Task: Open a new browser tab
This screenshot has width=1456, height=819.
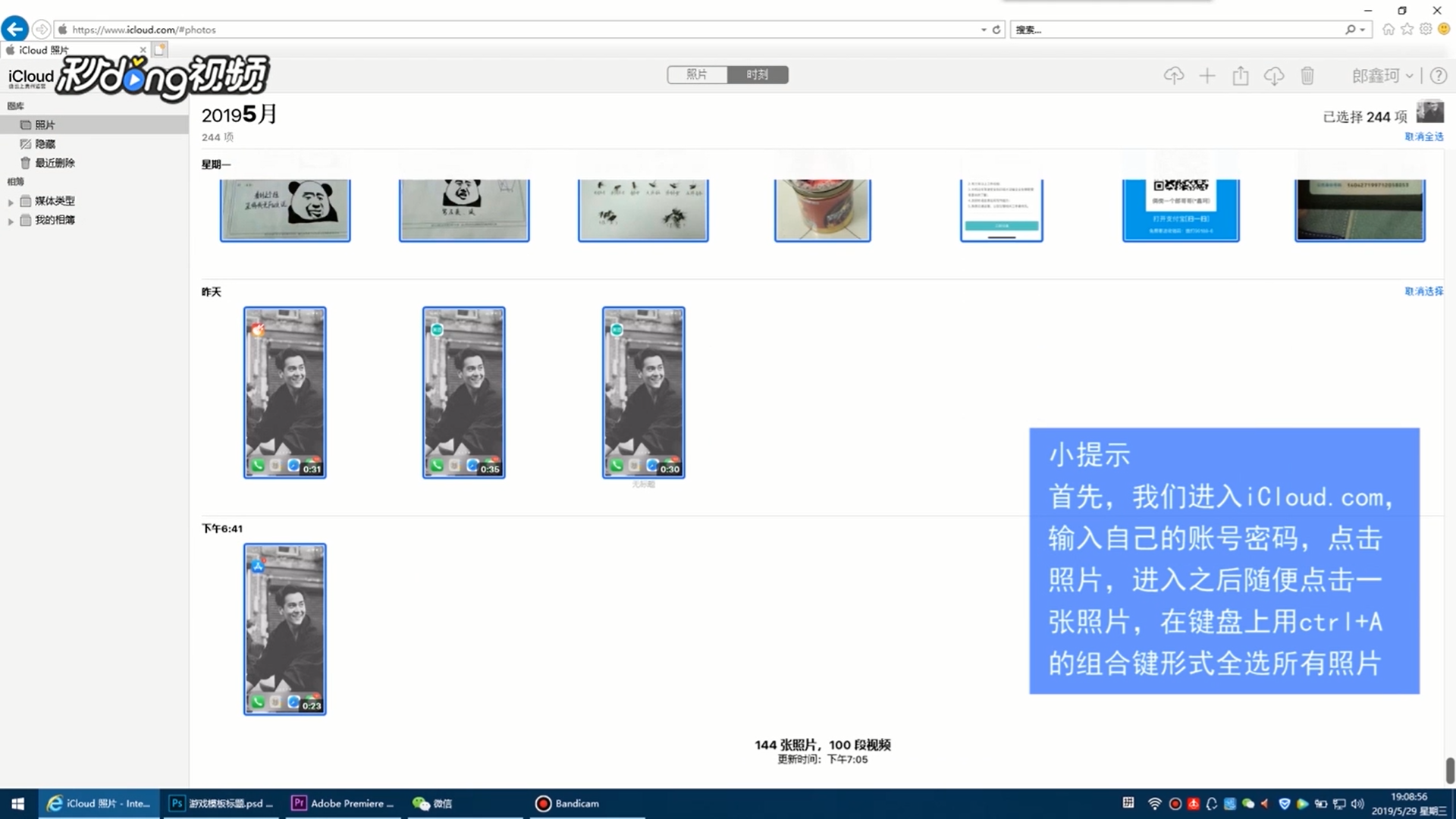Action: click(x=159, y=50)
